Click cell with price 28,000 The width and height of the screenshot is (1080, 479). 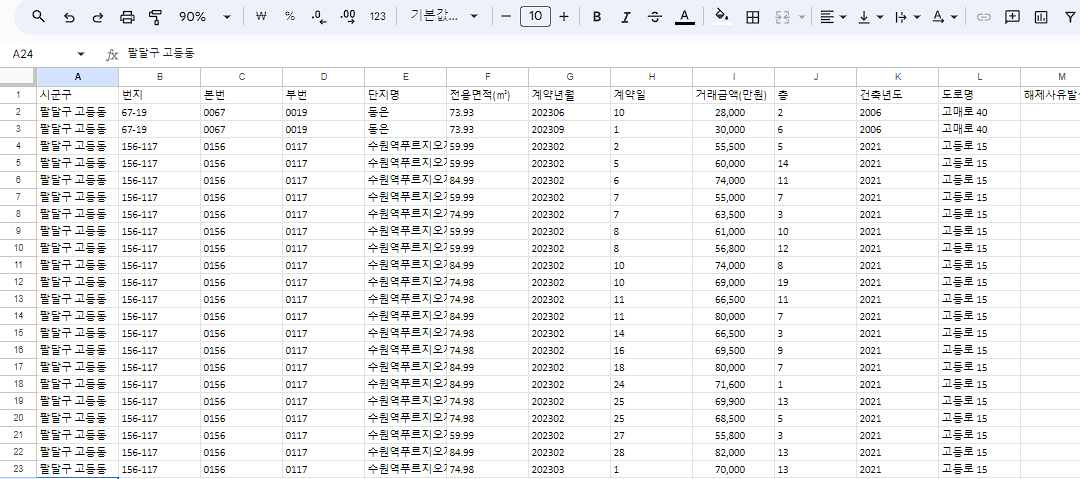tap(734, 112)
